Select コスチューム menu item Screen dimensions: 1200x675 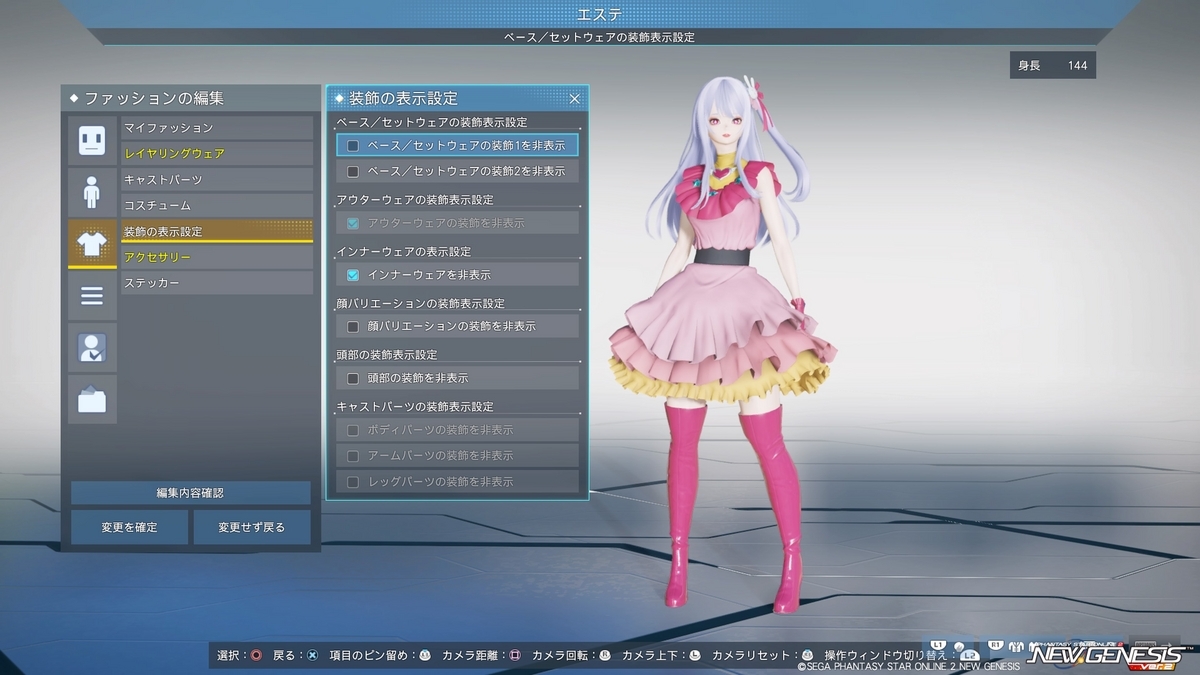coord(217,206)
